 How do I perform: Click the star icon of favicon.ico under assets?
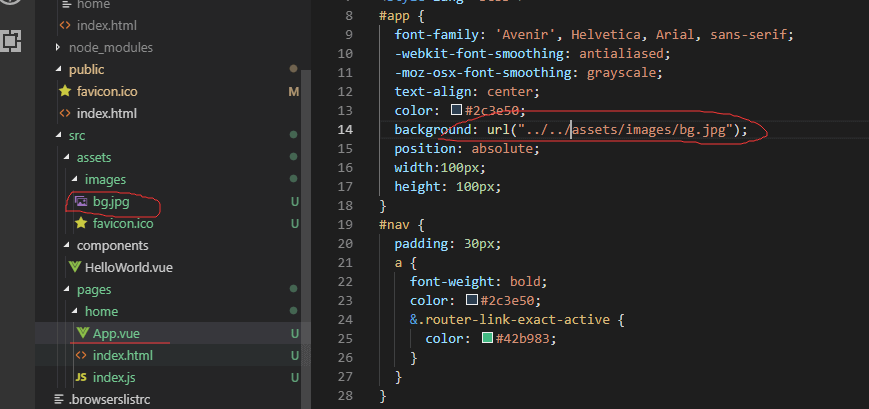click(x=82, y=223)
